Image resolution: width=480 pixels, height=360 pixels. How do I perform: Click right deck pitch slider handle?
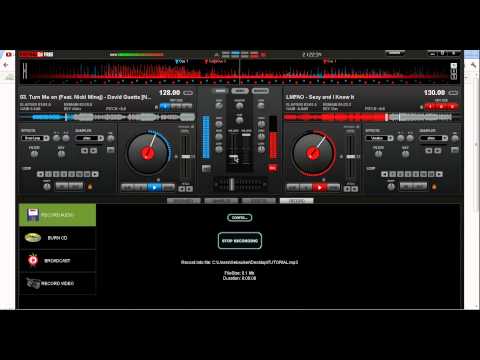click(x=351, y=156)
